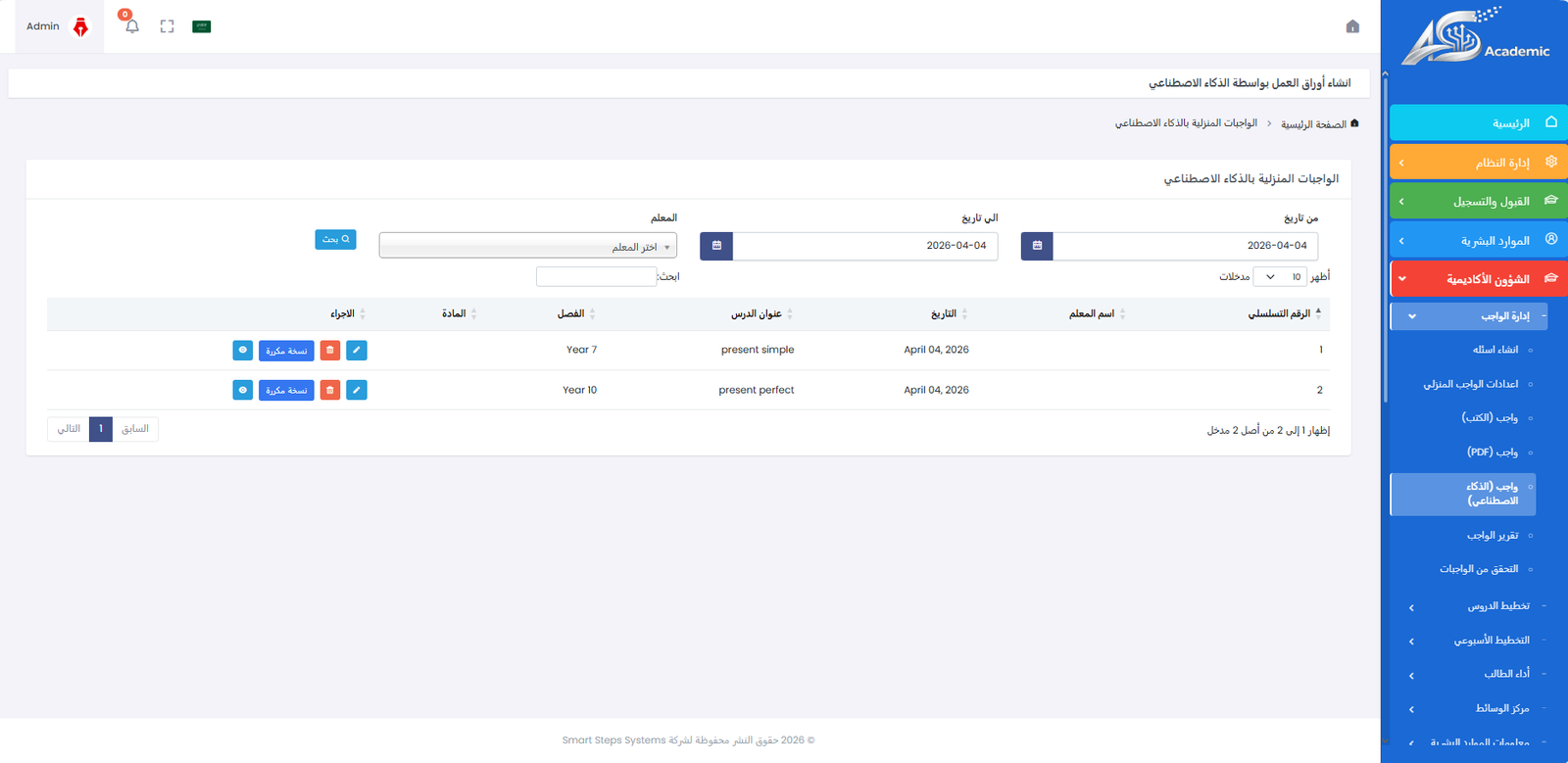
Task: Expand إدارة النظام sidebar menu
Action: click(1479, 162)
